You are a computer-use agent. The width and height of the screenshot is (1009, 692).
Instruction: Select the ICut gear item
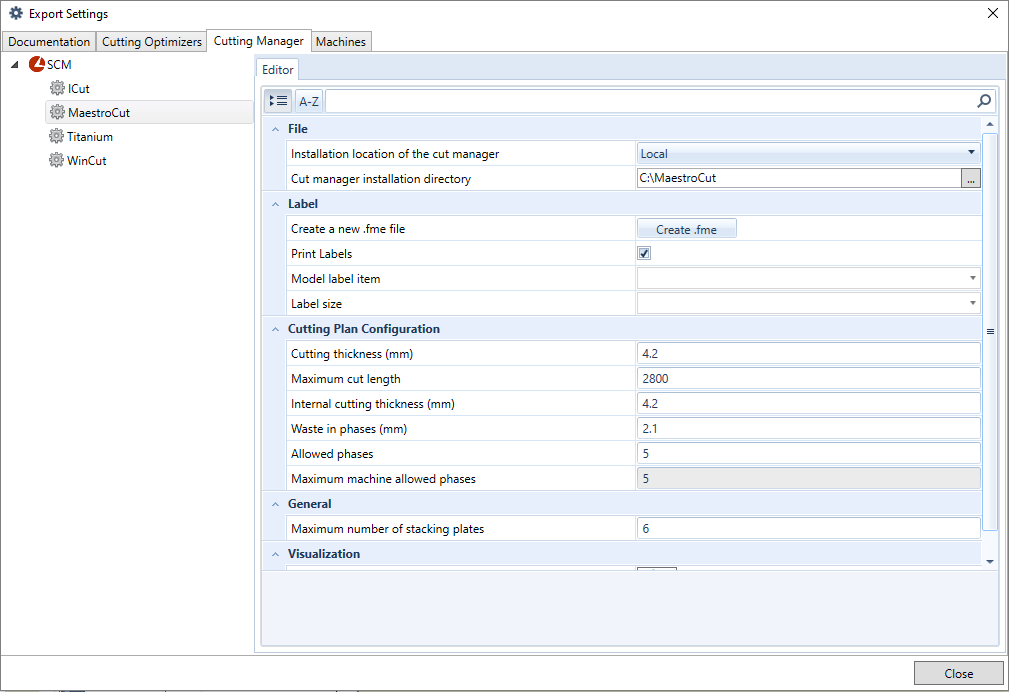click(x=70, y=89)
